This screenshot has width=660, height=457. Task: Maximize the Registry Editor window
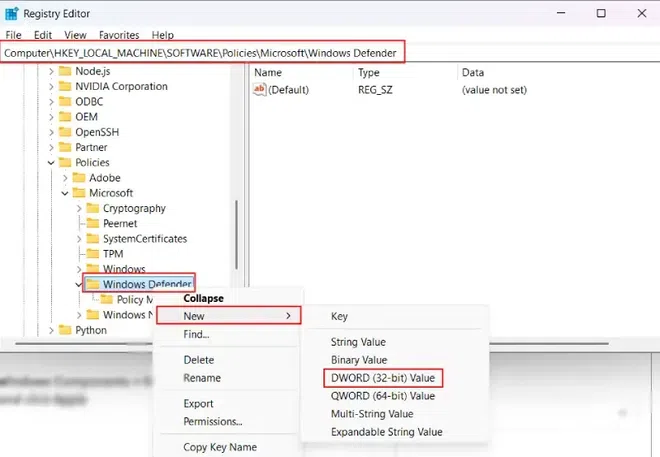pos(601,13)
